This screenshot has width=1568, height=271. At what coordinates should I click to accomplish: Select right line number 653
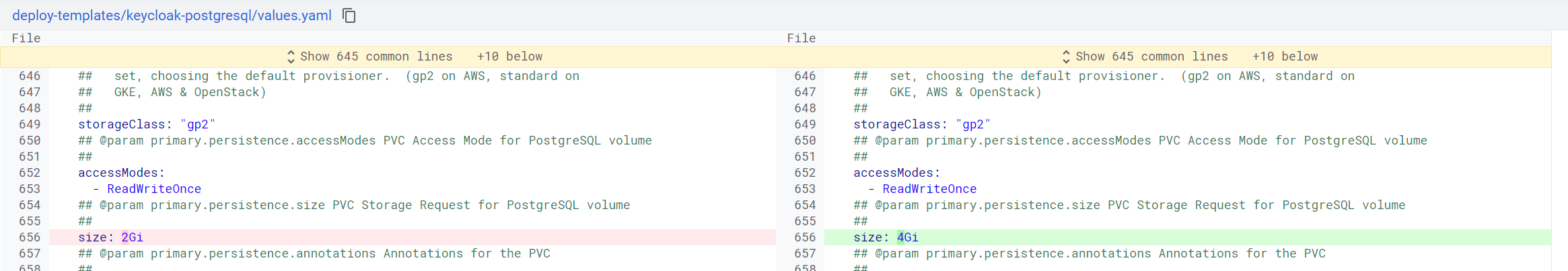tap(805, 189)
